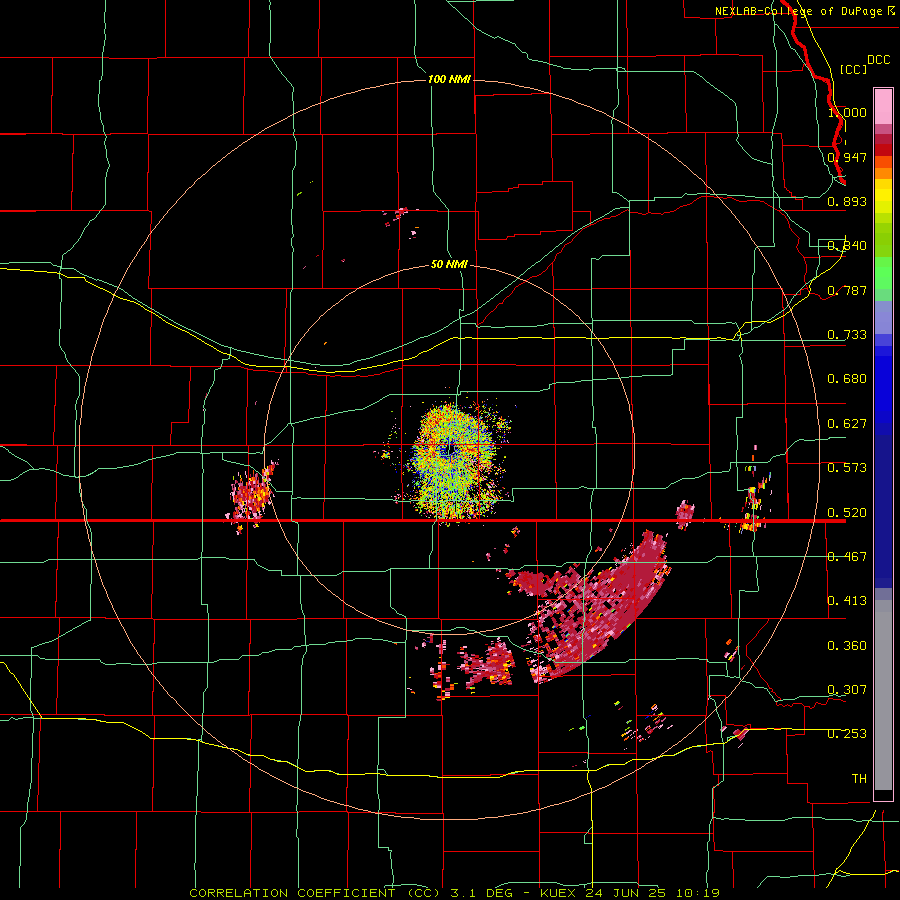Click the 0.627 scale value
This screenshot has width=900, height=900.
[x=847, y=424]
